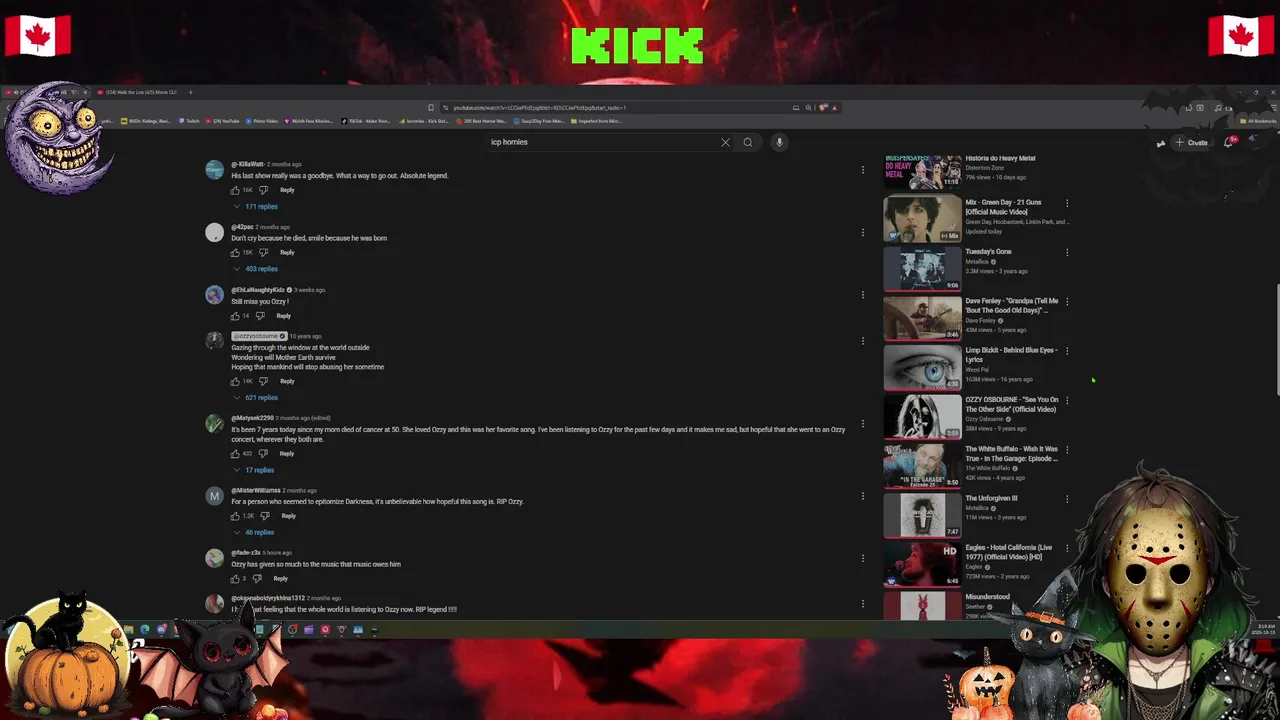
Task: Clear the YouTube search box with the X
Action: [x=725, y=142]
